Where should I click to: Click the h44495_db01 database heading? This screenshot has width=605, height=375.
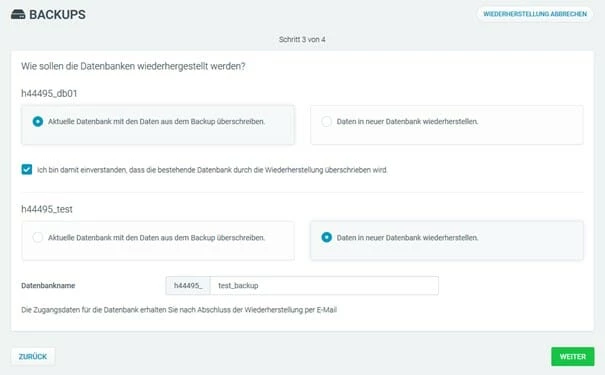click(49, 93)
